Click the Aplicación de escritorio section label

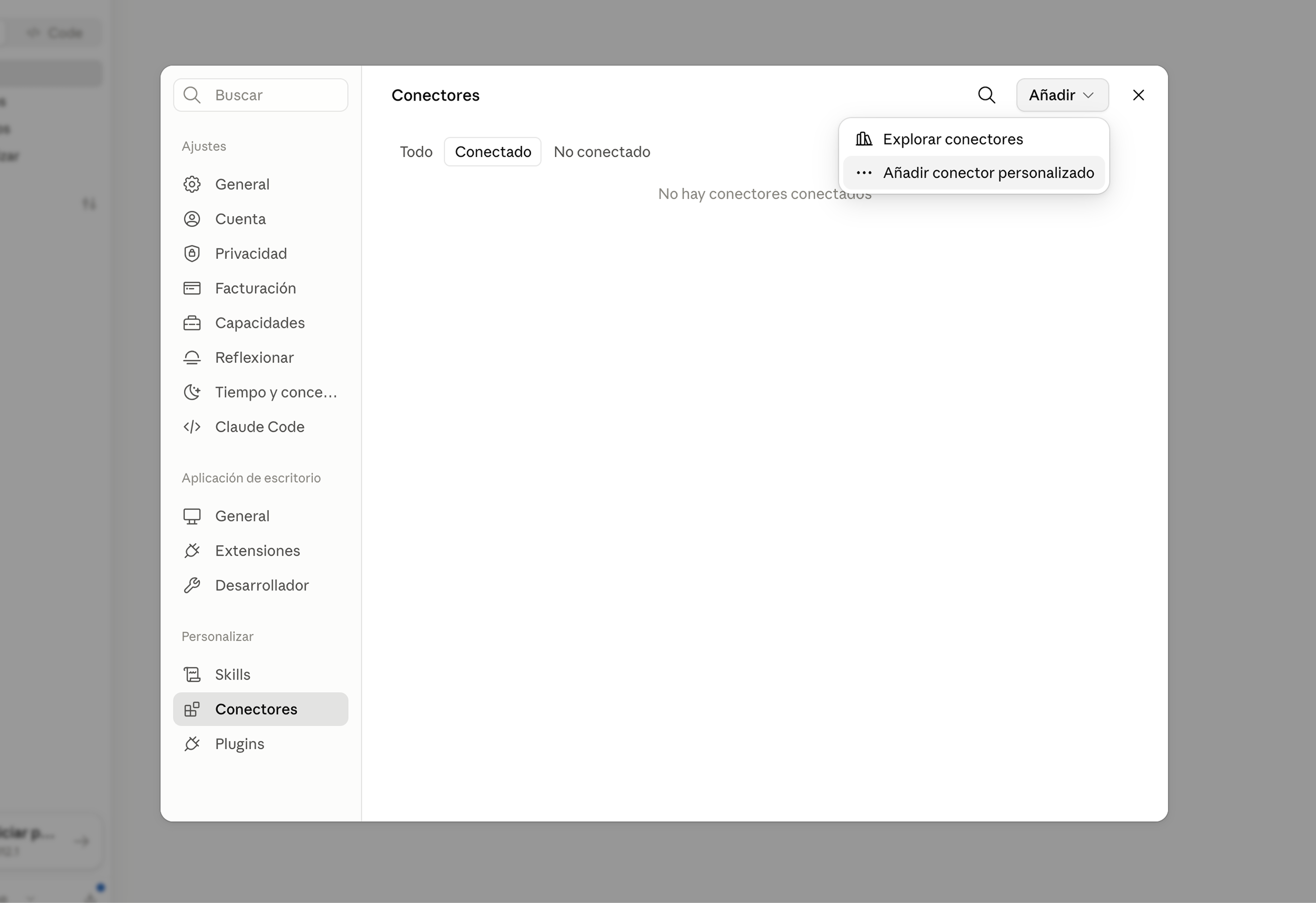251,478
